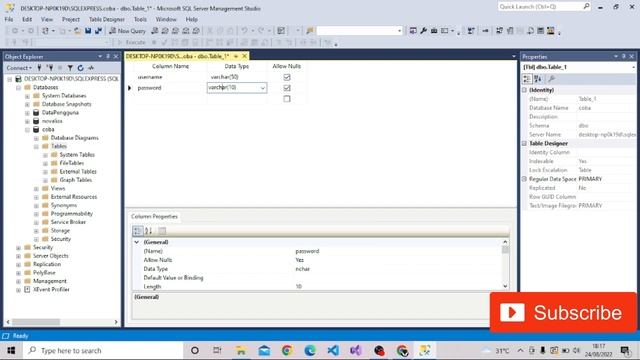This screenshot has height=360, width=640.
Task: Expand the Programmability folder
Action: point(36,214)
